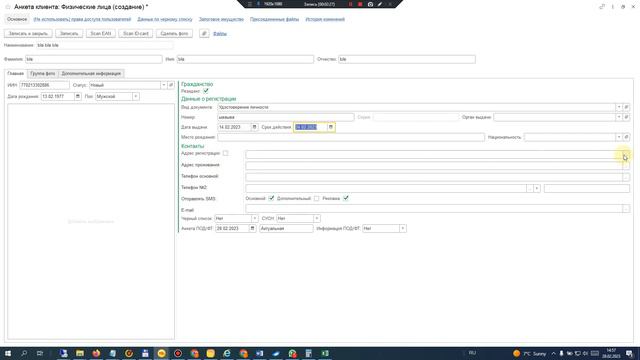Screen dimensions: 640x360
Task: Click ellipsis button of Адрес регистрации field
Action: pyautogui.click(x=626, y=154)
